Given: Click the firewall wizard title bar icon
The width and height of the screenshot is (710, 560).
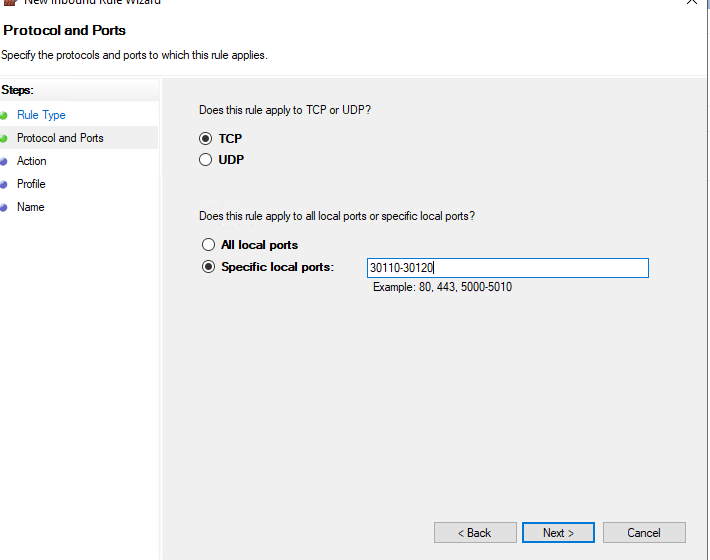Looking at the screenshot, I should pos(10,2).
